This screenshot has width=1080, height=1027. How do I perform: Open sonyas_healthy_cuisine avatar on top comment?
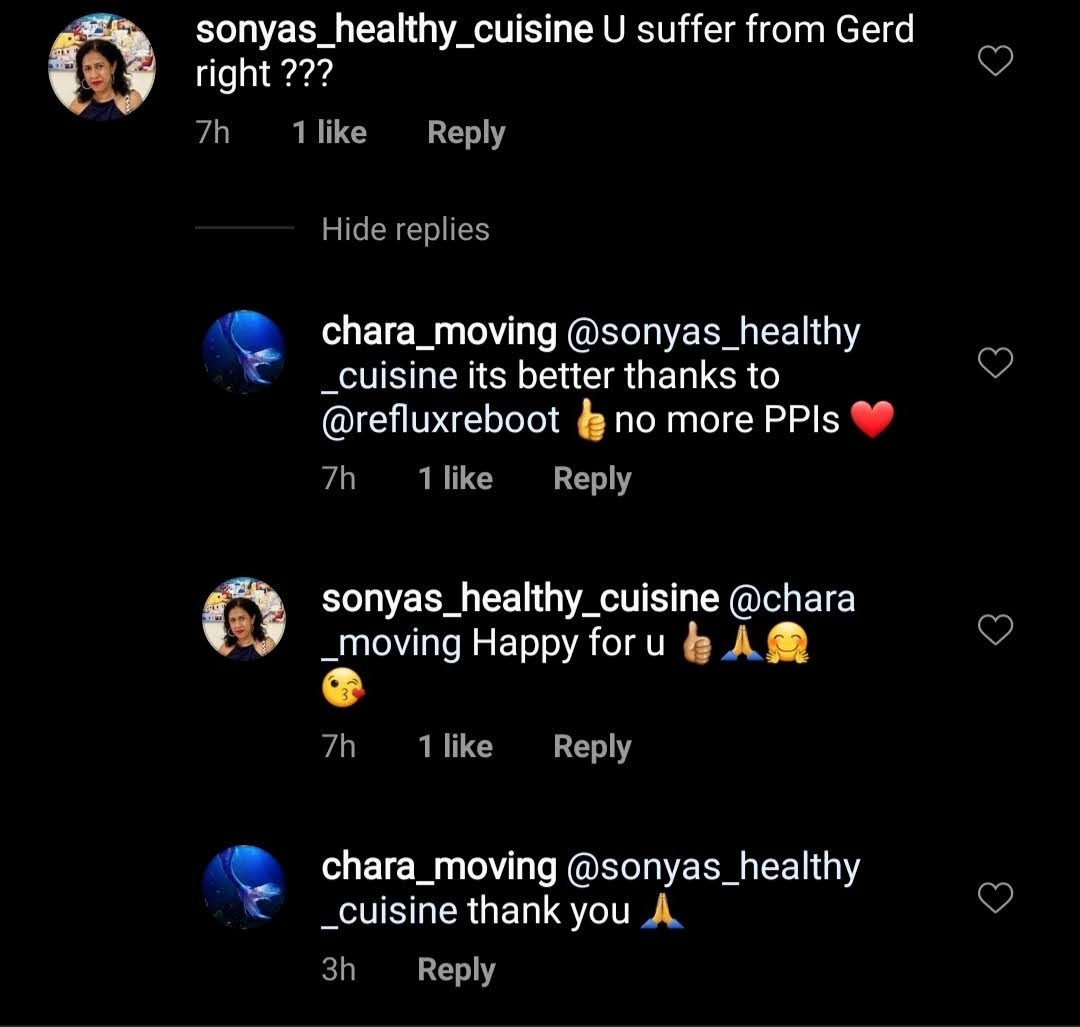[x=102, y=67]
